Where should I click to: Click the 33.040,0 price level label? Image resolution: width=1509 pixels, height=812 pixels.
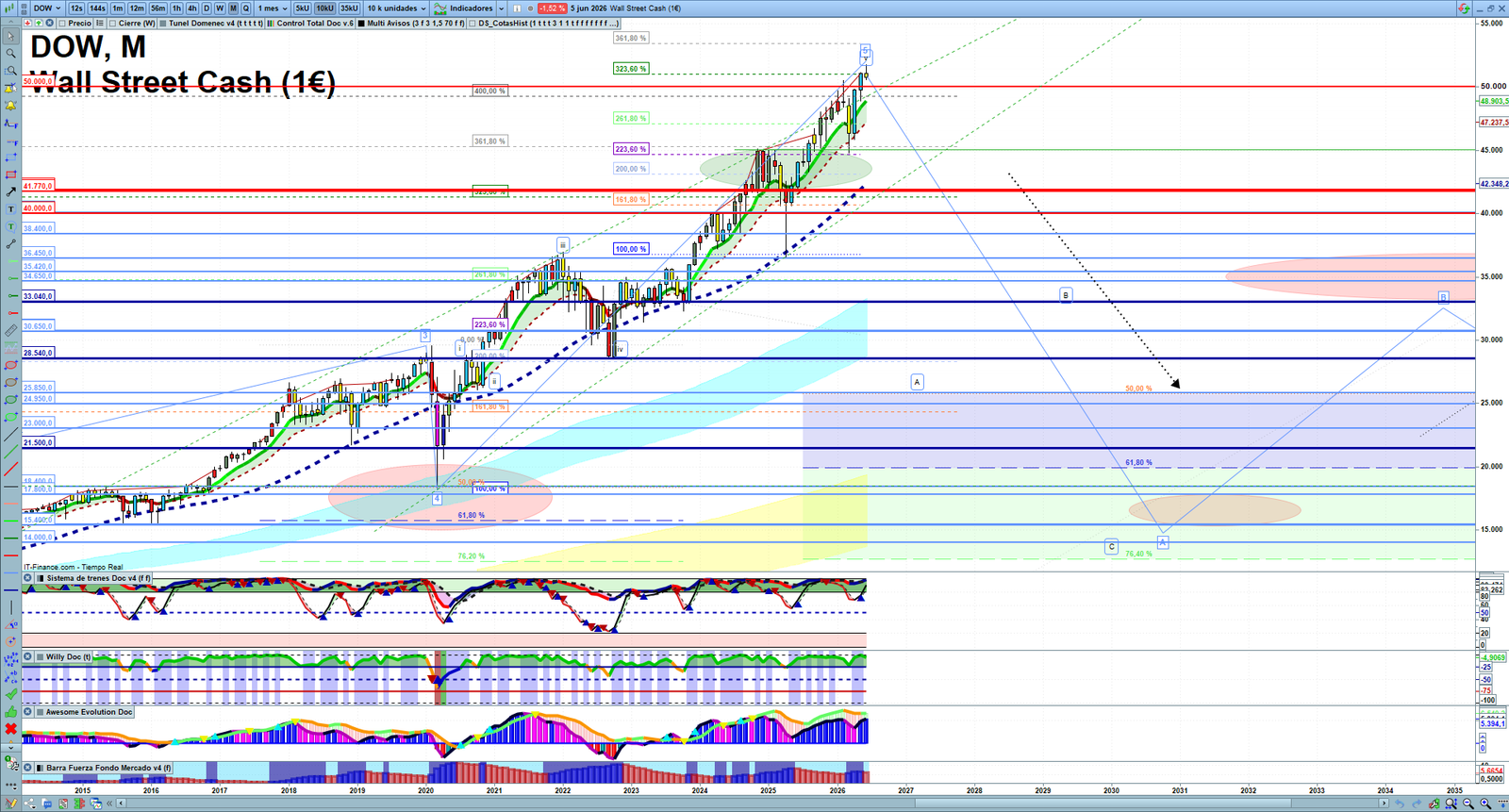pyautogui.click(x=38, y=296)
